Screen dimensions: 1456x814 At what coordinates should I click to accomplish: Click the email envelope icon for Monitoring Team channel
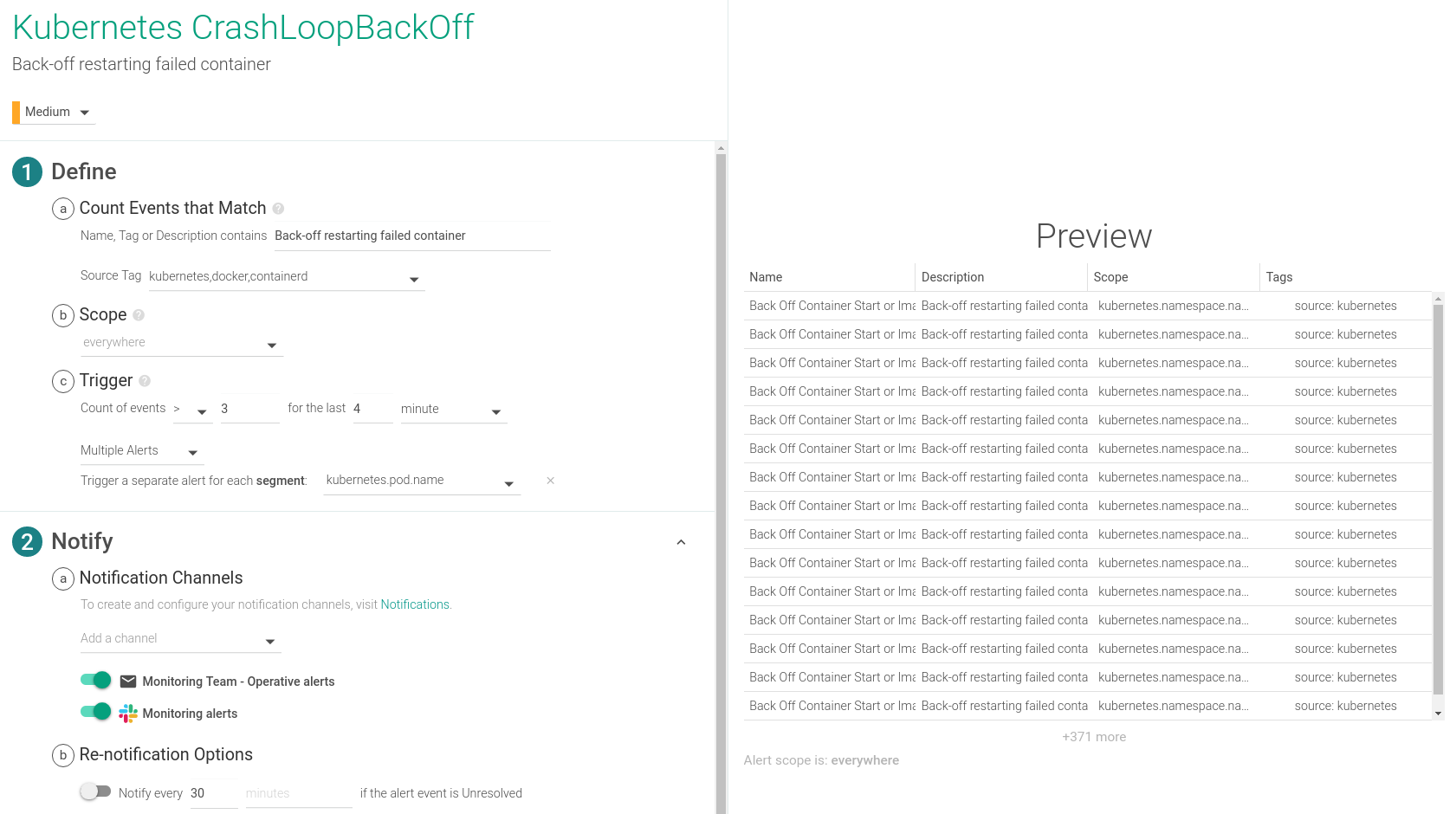point(127,682)
